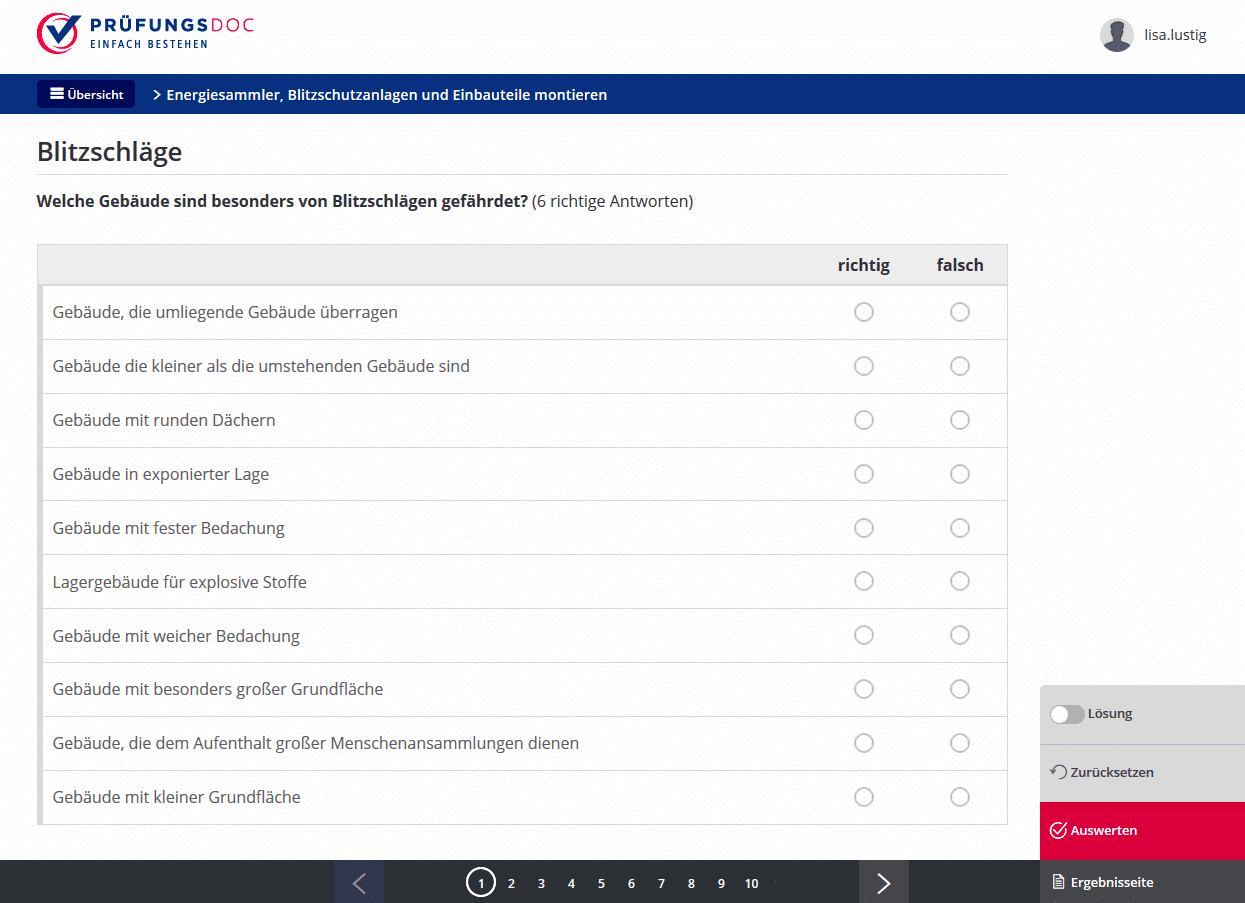Click the breadcrumb Energiesammler, Blitzschutzanlagen chapter
Viewport: 1245px width, 903px height.
[386, 95]
